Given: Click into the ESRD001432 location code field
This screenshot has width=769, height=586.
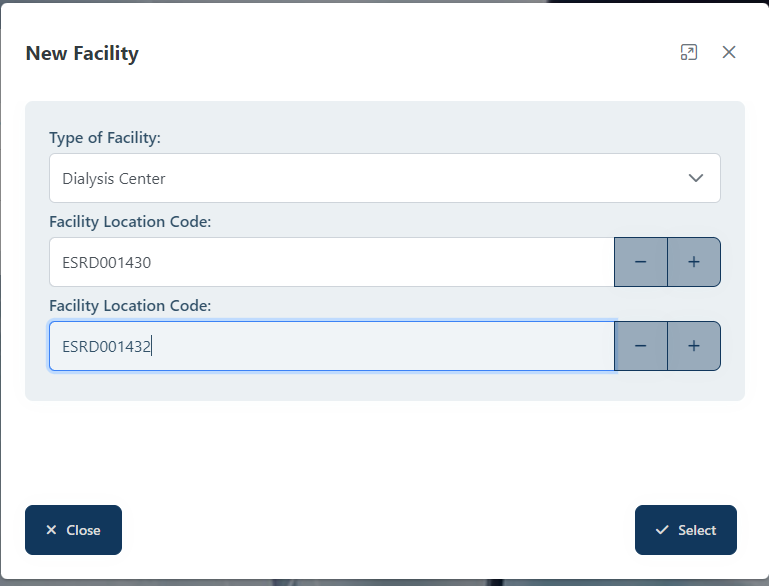Looking at the screenshot, I should click(330, 346).
